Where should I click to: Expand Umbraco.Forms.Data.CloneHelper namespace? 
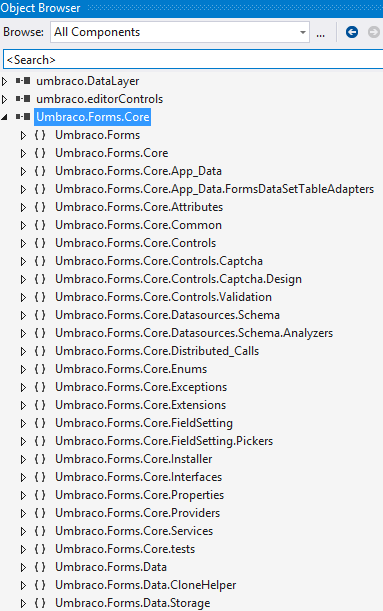pos(23,585)
